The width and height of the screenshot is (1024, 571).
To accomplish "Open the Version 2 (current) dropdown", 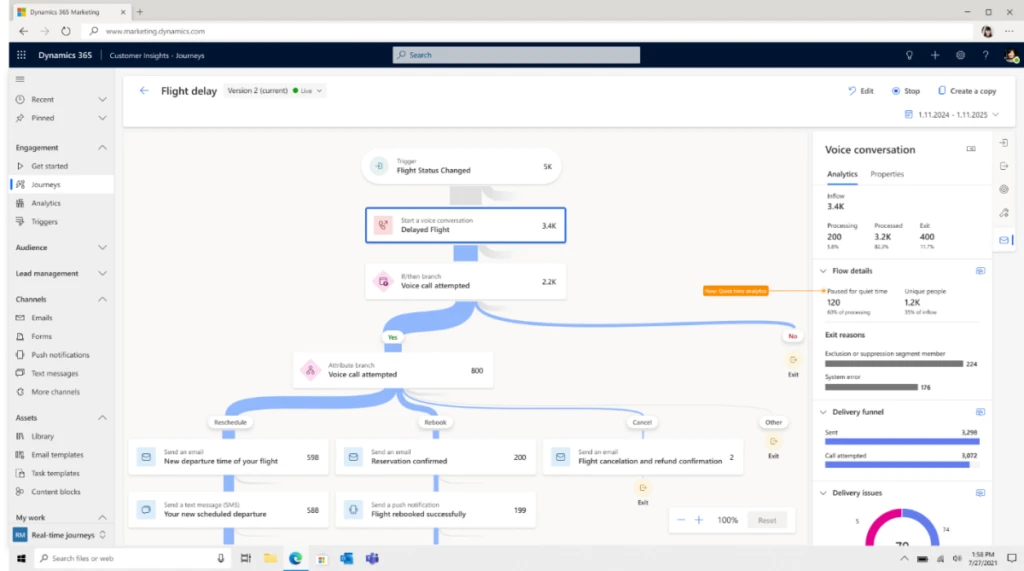I will point(275,91).
